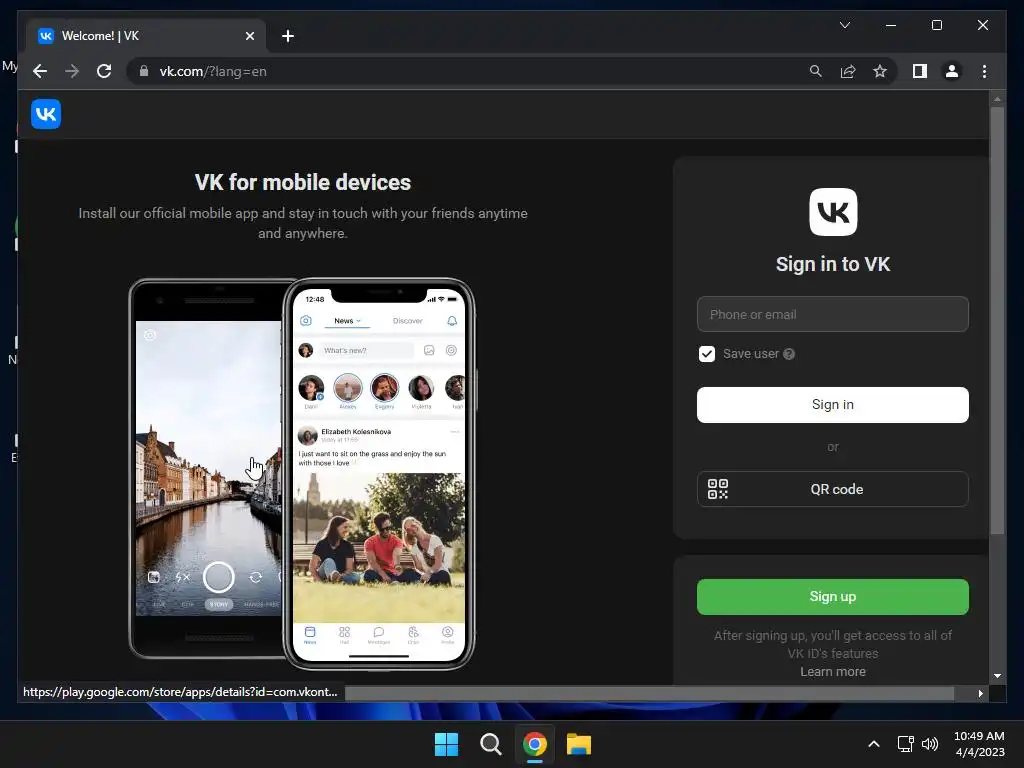Click the horizontal scrollbar thumb
The width and height of the screenshot is (1024, 768).
pos(649,693)
